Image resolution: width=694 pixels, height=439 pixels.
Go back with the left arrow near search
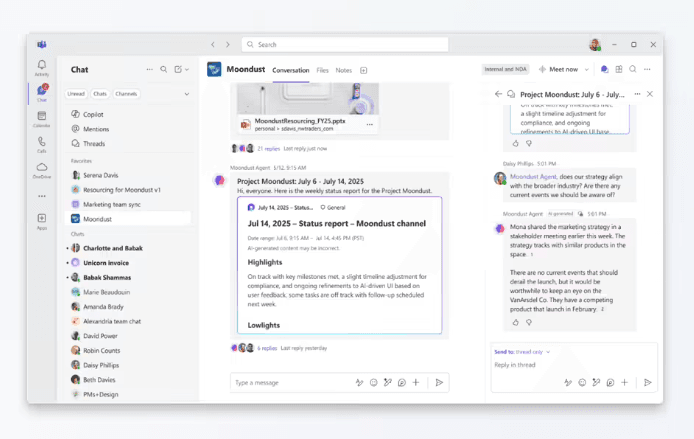213,45
